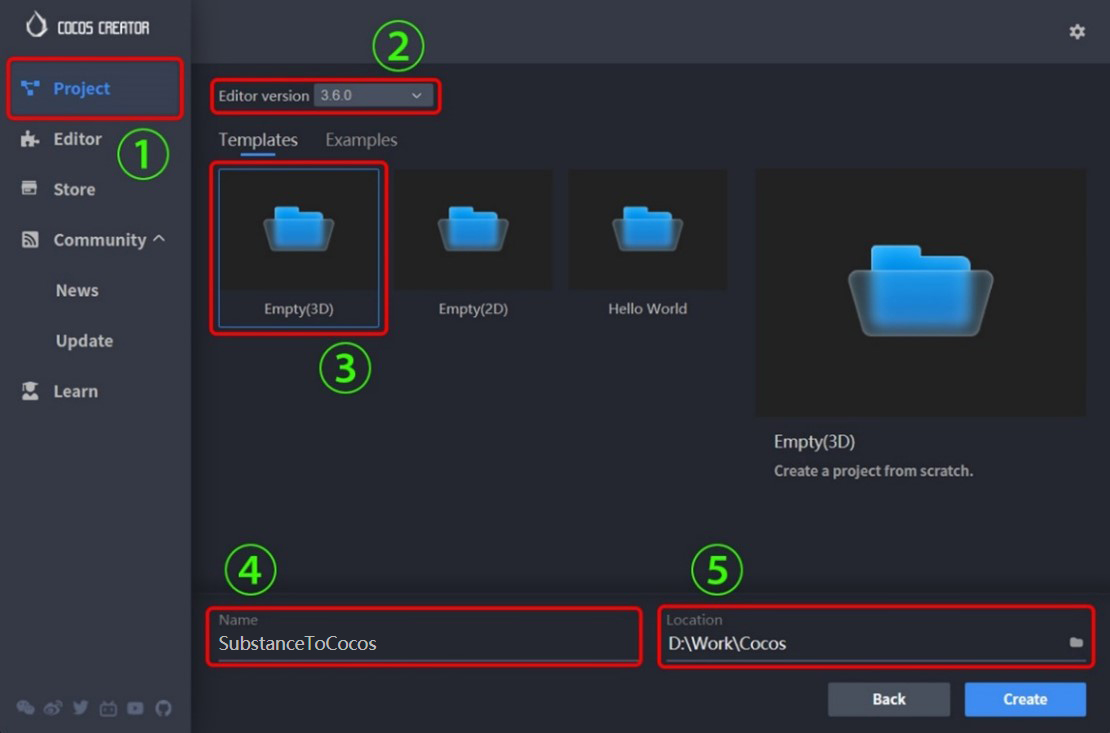
Task: Open the Twitter bird icon
Action: (x=81, y=708)
